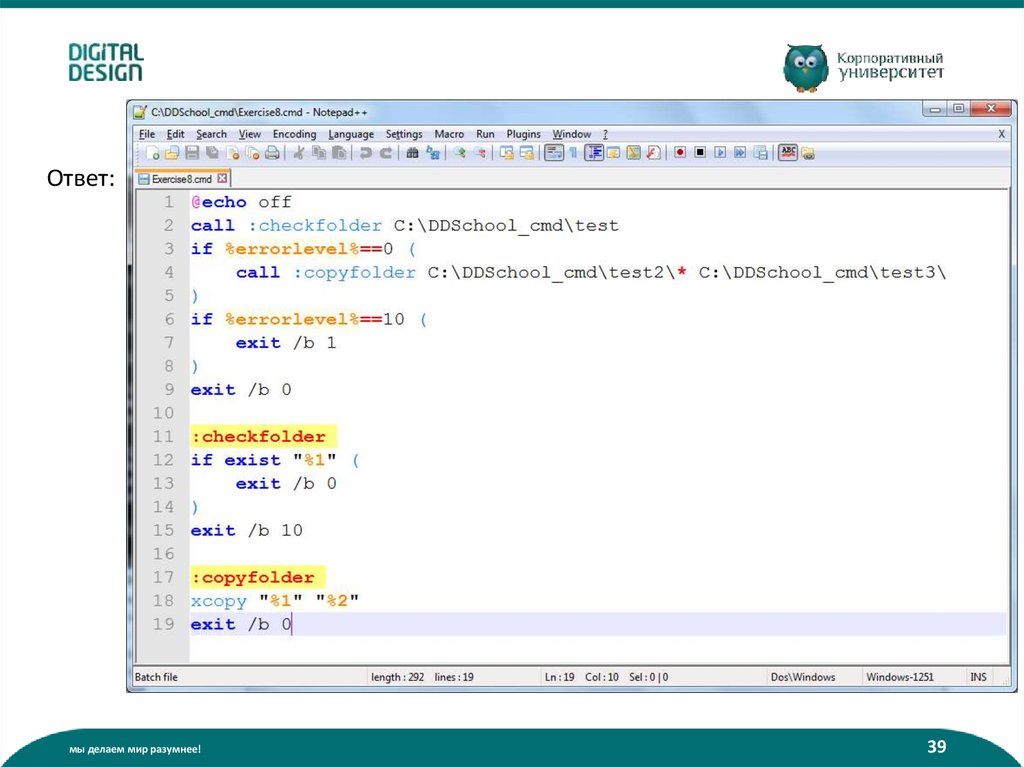Click the Open file folder icon
This screenshot has width=1024, height=767.
(x=171, y=153)
